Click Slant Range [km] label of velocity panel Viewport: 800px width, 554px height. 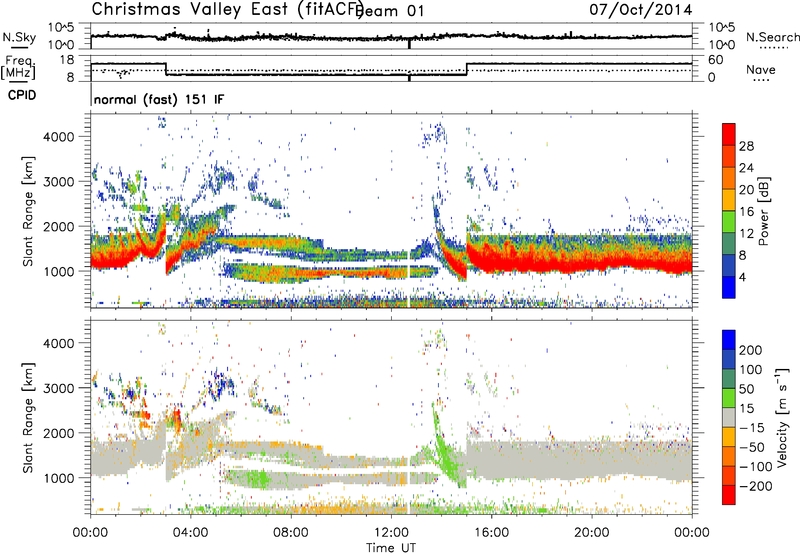(x=28, y=417)
